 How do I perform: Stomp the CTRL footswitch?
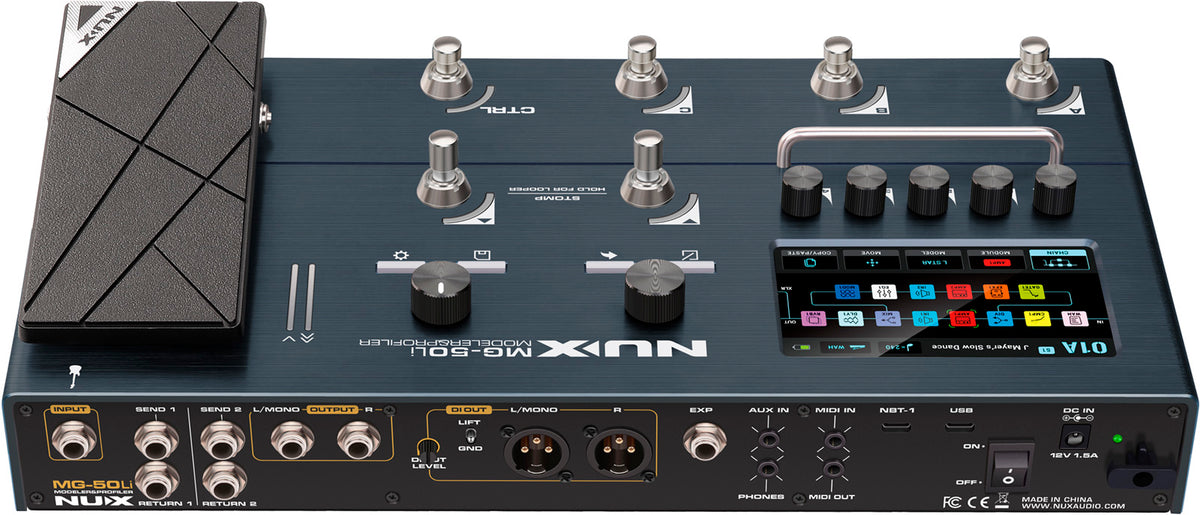(x=445, y=70)
